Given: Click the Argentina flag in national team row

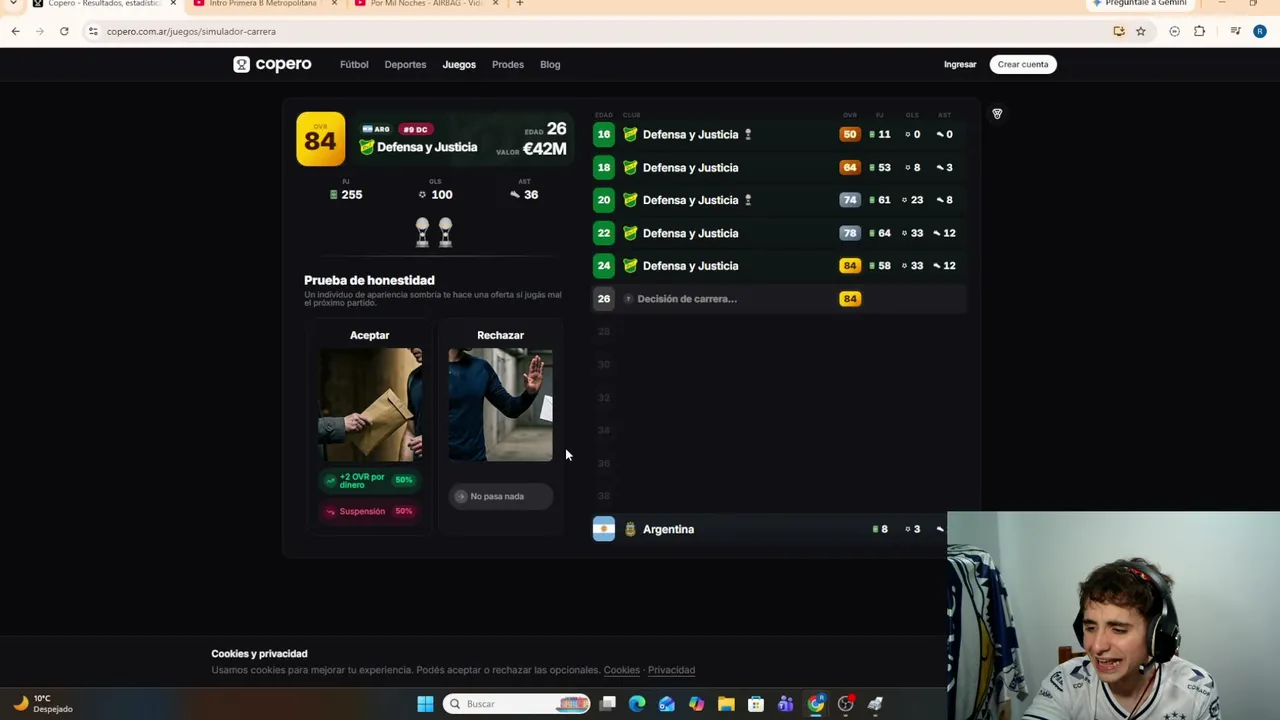Looking at the screenshot, I should [x=604, y=529].
